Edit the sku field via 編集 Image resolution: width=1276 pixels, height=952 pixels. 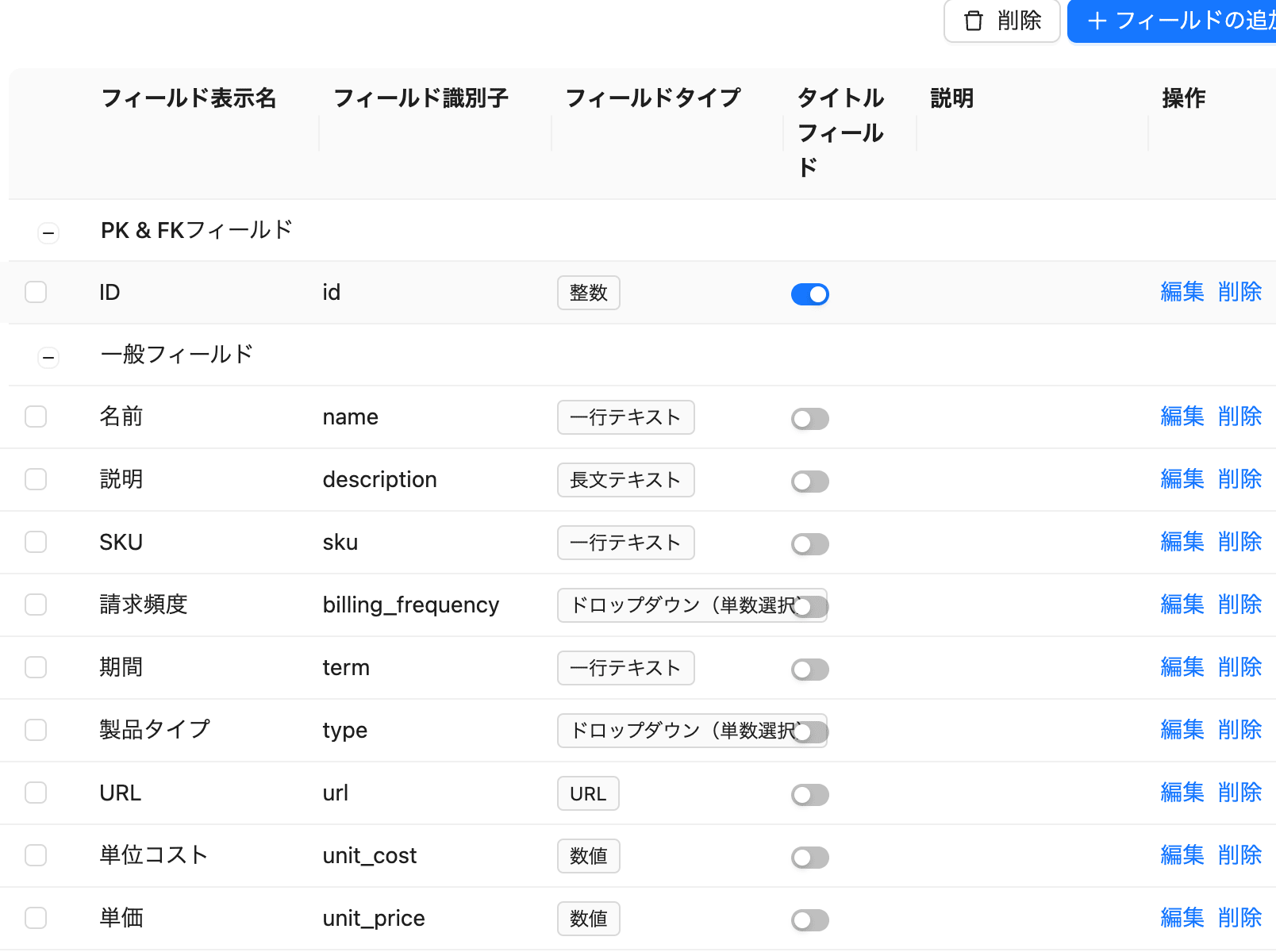point(1182,542)
